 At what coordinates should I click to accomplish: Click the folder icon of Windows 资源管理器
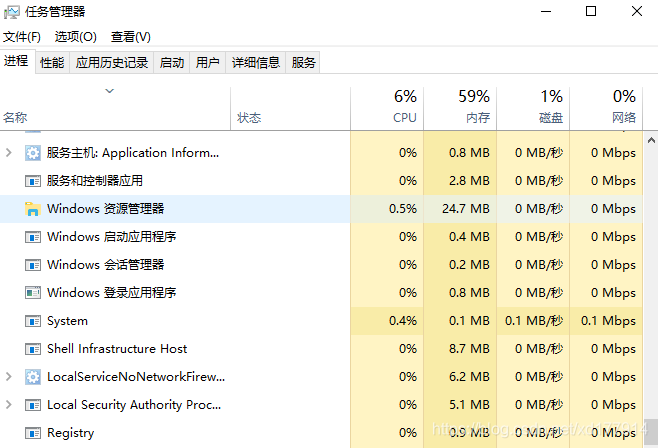click(33, 209)
